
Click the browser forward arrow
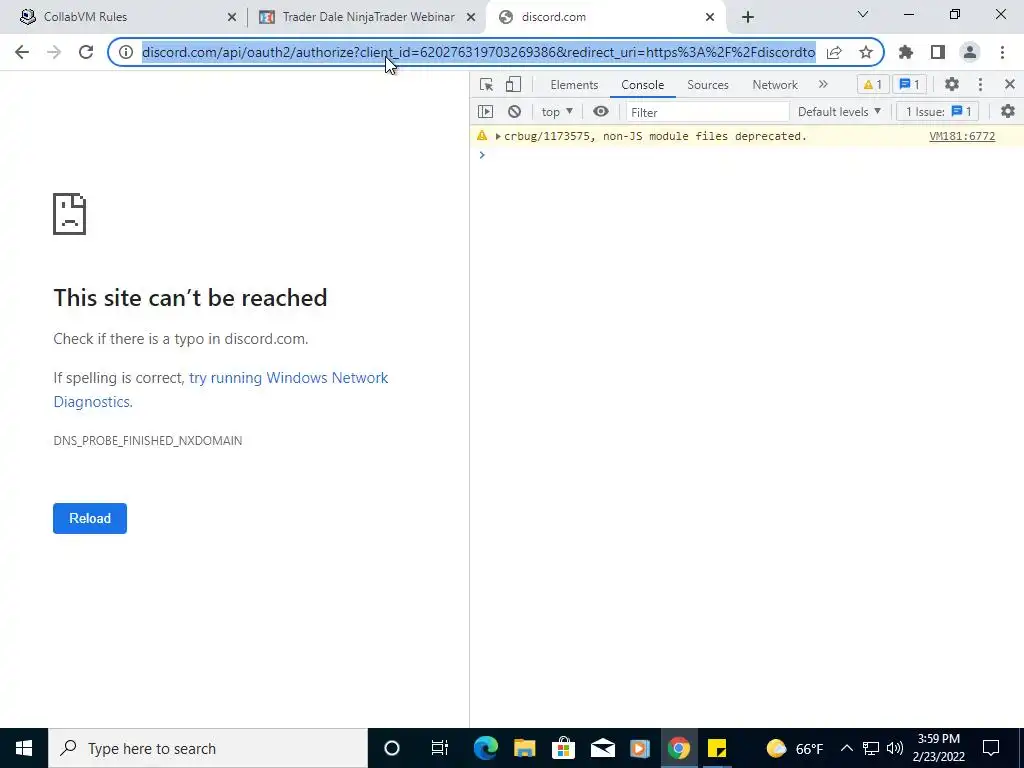click(54, 52)
